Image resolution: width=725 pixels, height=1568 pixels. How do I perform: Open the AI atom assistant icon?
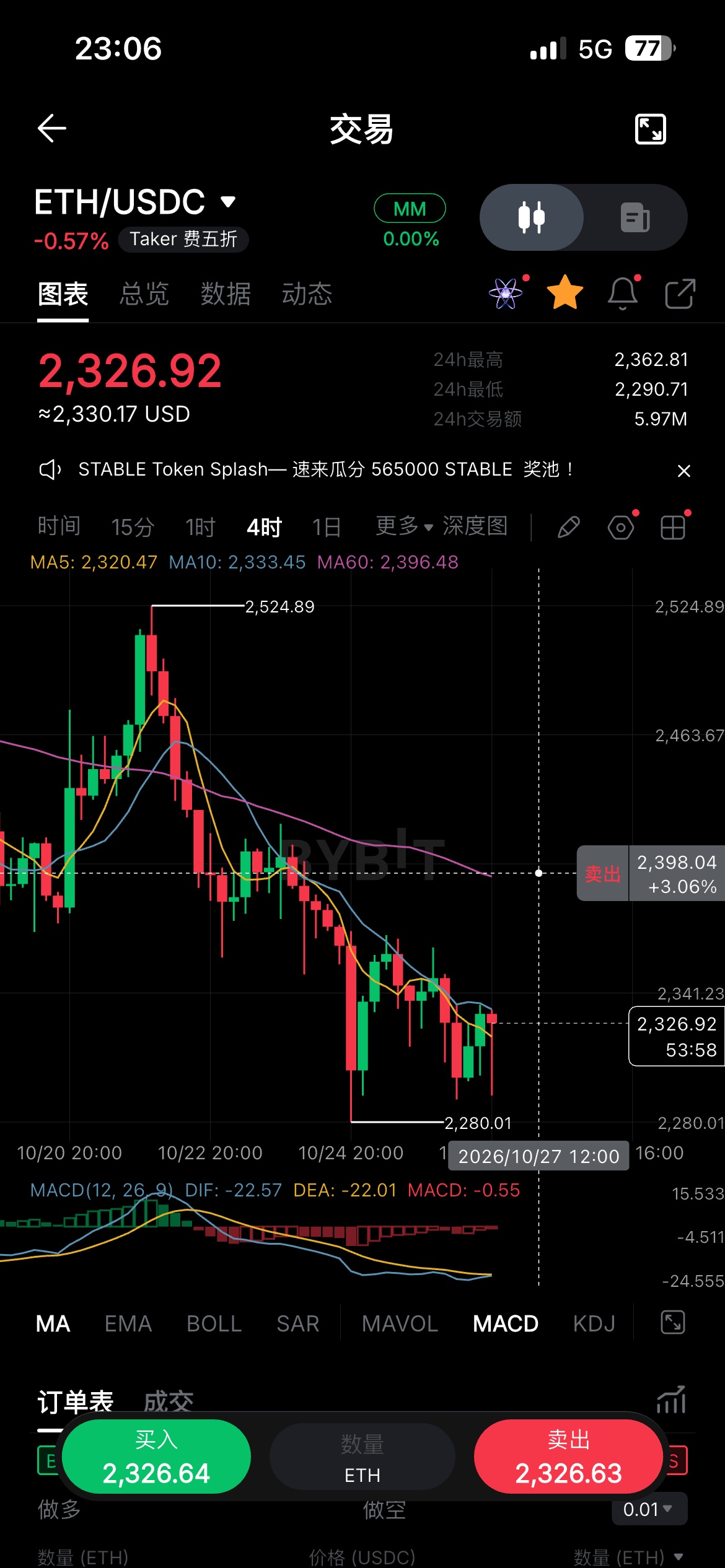point(506,294)
